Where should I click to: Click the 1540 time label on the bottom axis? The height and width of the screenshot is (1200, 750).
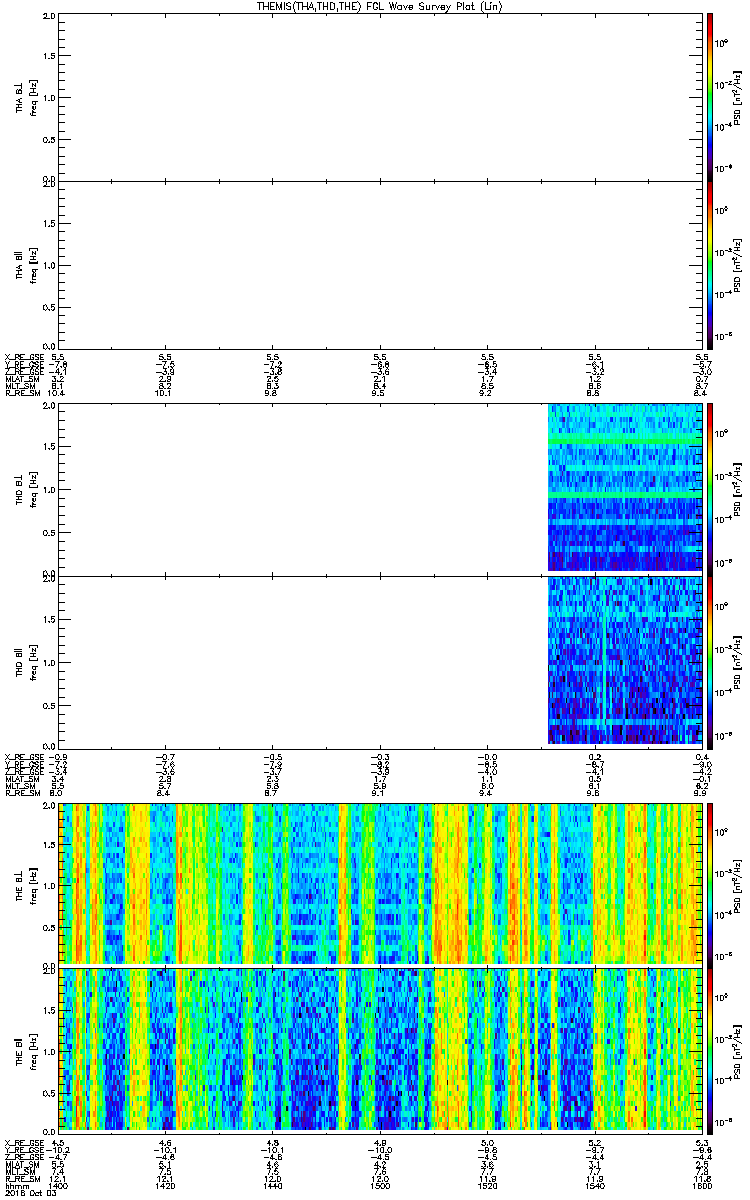[x=593, y=1184]
